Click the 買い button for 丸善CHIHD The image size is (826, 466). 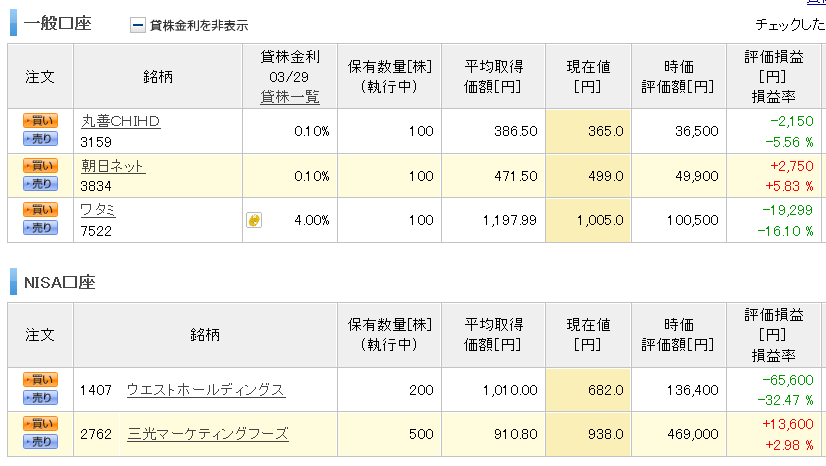tap(40, 121)
